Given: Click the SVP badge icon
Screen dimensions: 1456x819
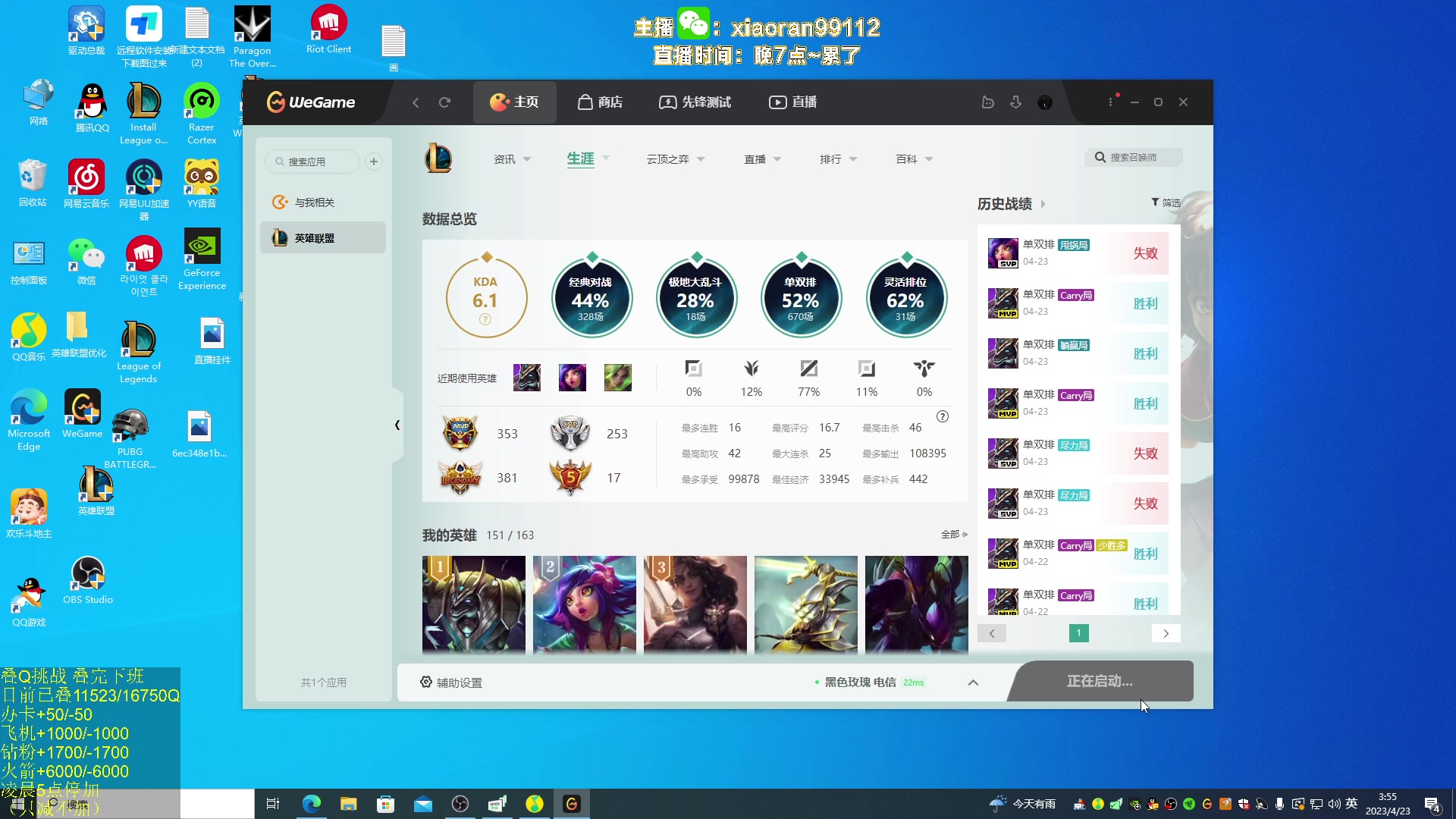Looking at the screenshot, I should pos(570,433).
